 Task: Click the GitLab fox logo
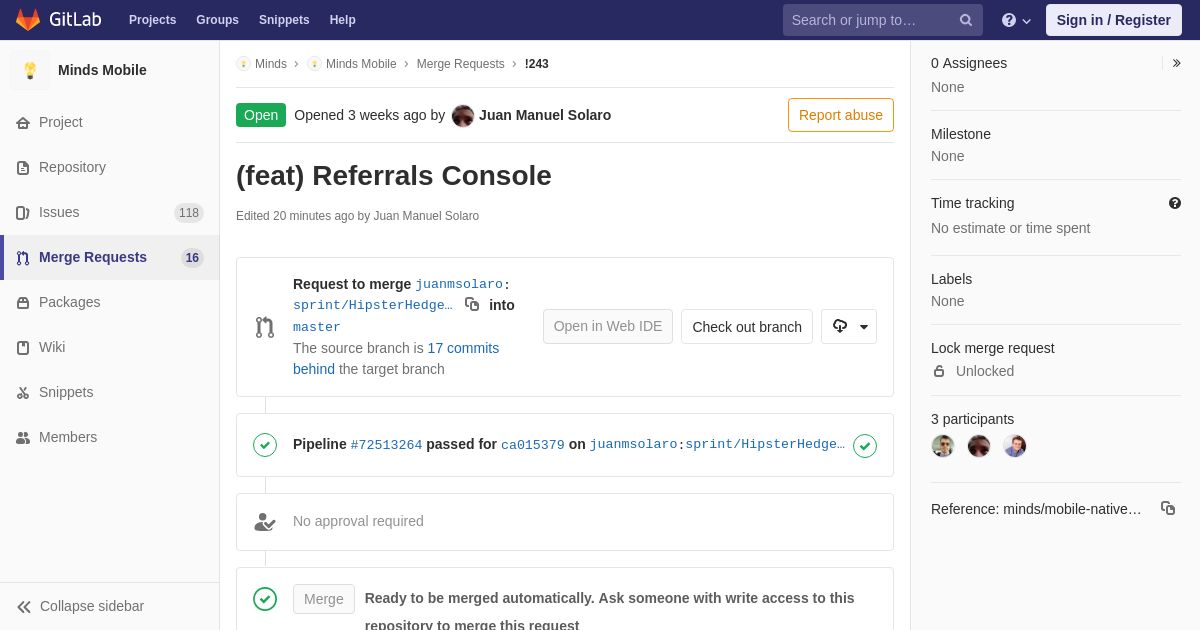28,20
